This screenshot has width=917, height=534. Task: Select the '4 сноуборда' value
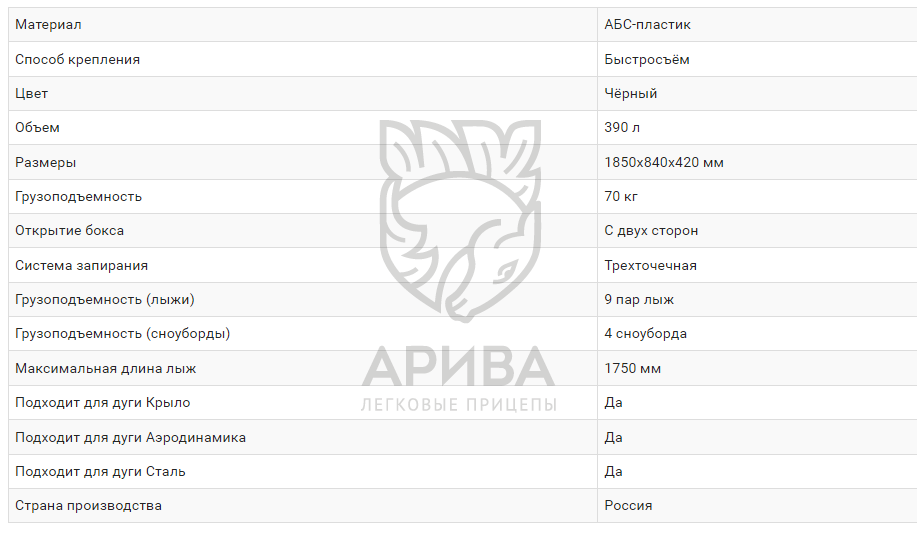coord(645,333)
